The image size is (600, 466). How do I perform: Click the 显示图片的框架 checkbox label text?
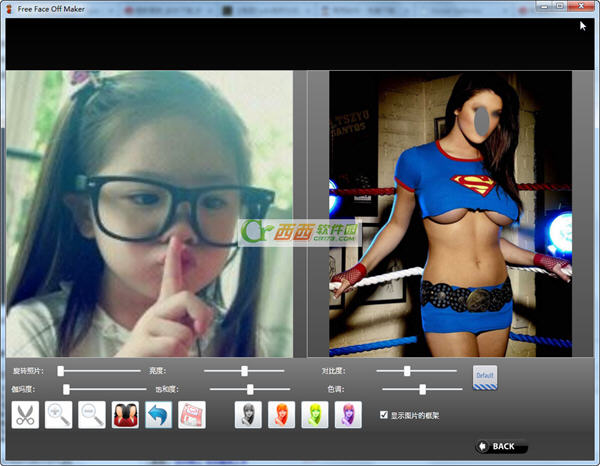coord(415,415)
